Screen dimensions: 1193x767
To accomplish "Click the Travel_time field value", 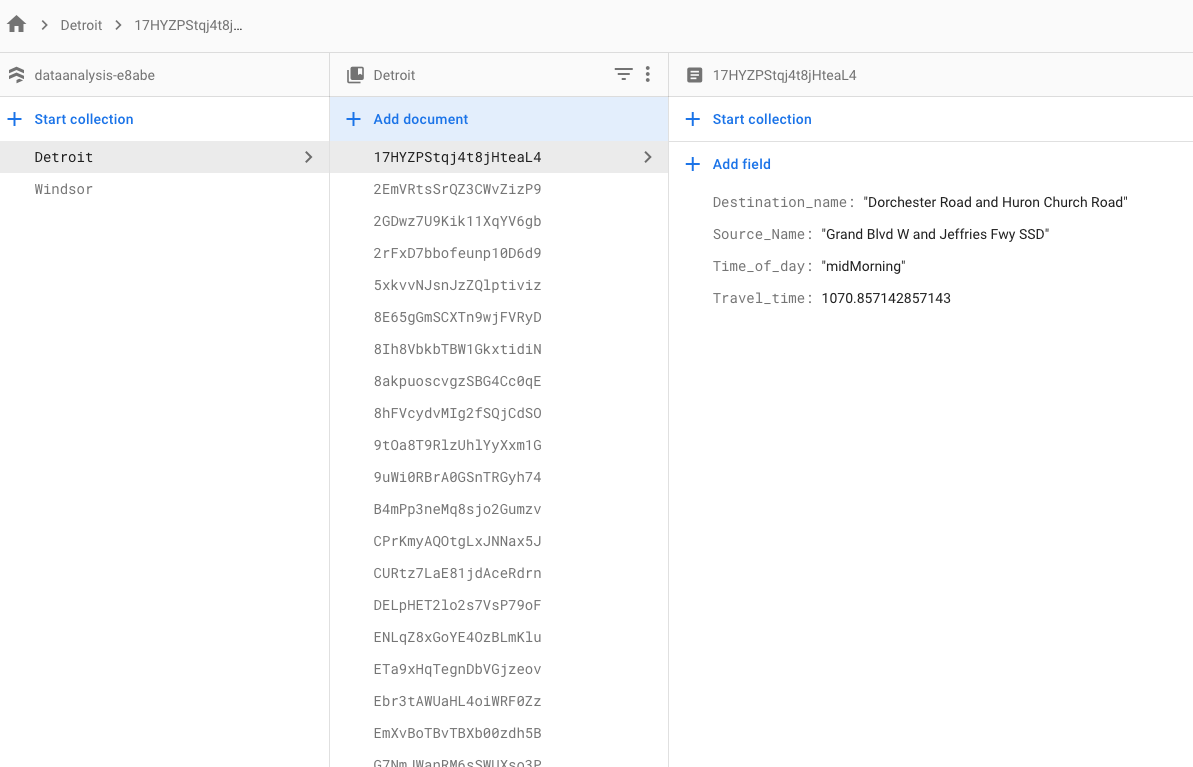I will click(886, 298).
